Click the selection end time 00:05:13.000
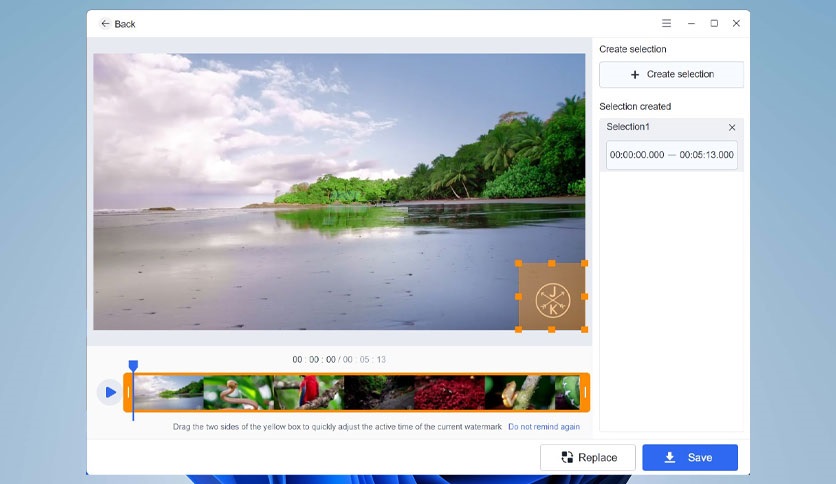 [x=706, y=155]
